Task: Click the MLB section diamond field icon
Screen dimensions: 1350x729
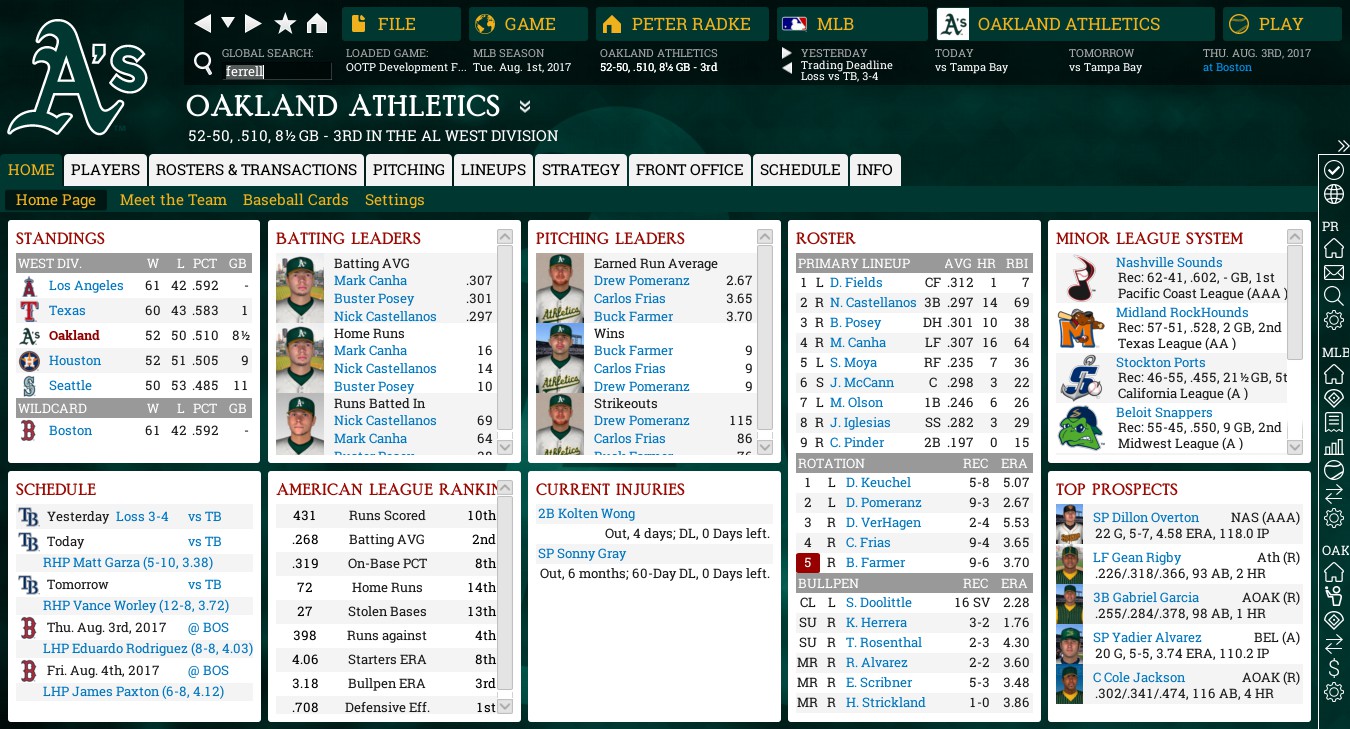Action: click(x=1333, y=398)
